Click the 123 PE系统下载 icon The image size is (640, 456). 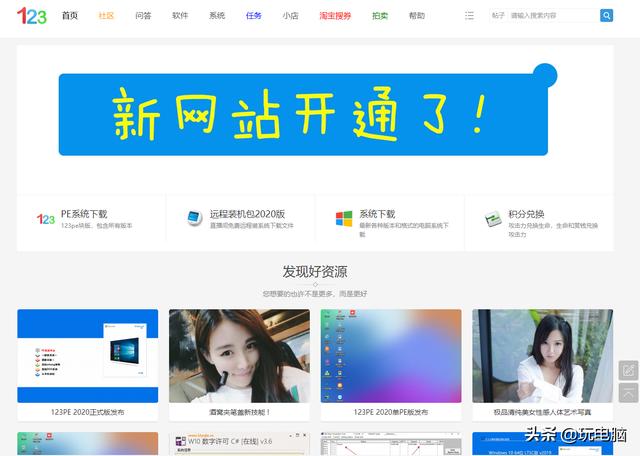pos(45,219)
